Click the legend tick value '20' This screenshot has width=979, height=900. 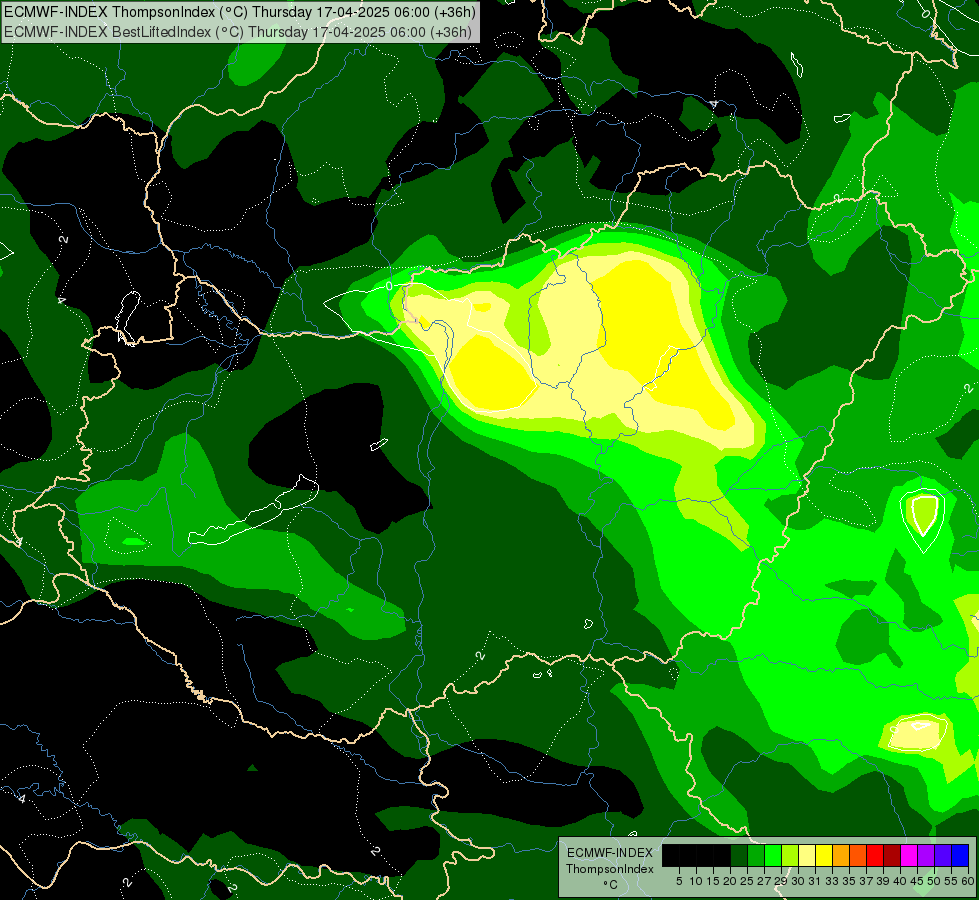tap(730, 881)
